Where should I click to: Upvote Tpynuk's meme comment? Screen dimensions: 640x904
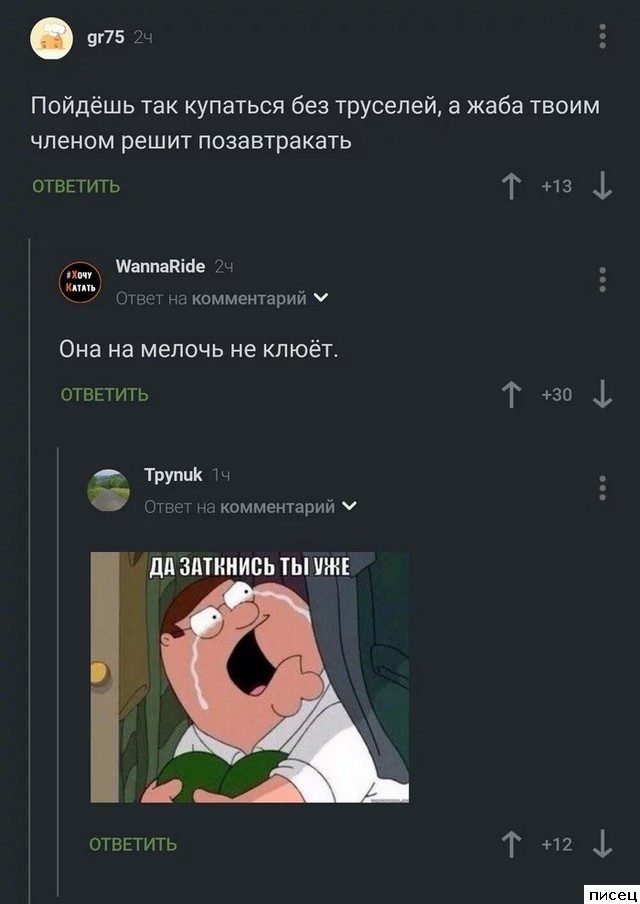[x=511, y=845]
